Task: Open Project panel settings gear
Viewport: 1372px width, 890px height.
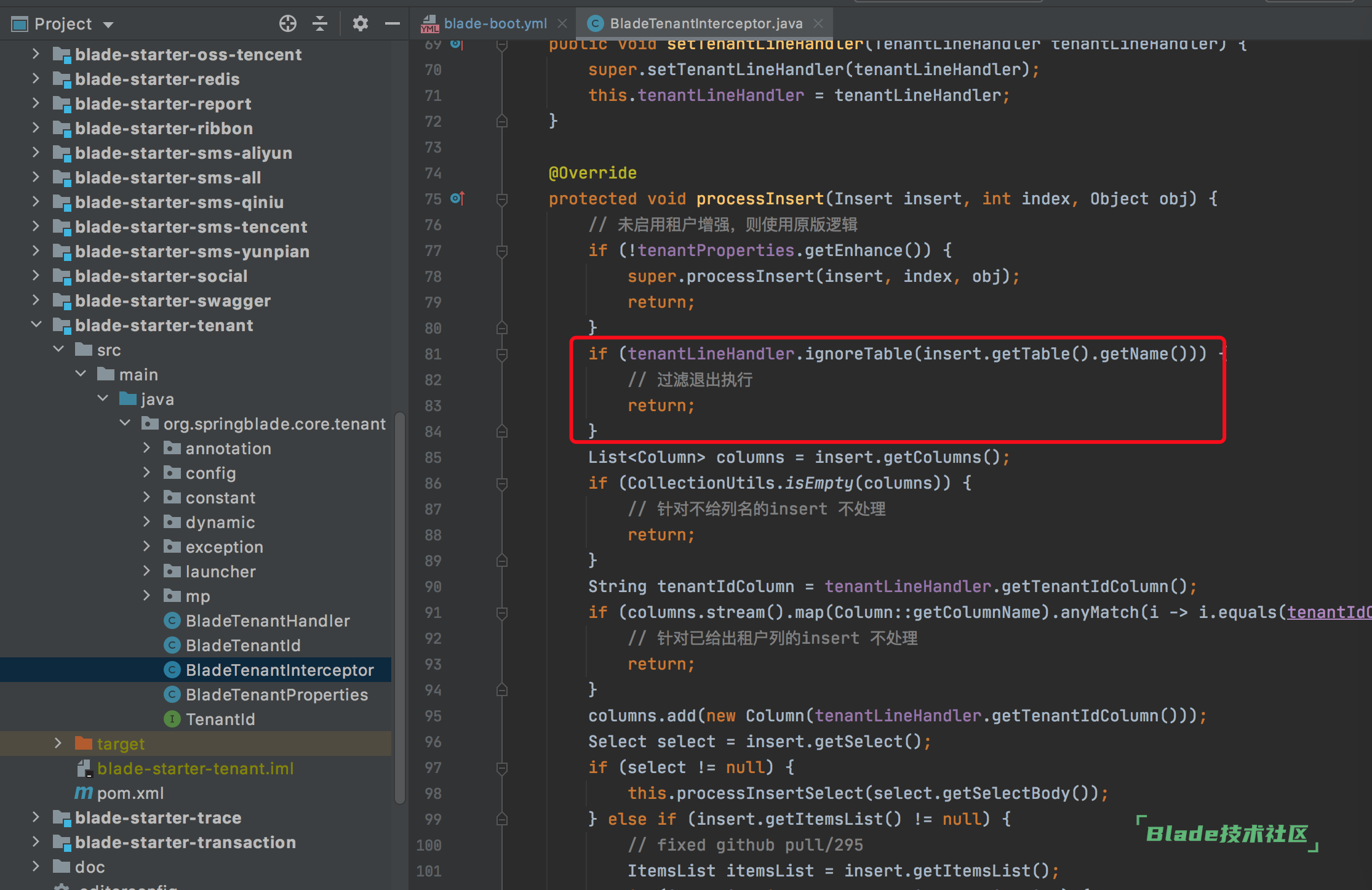Action: tap(360, 23)
